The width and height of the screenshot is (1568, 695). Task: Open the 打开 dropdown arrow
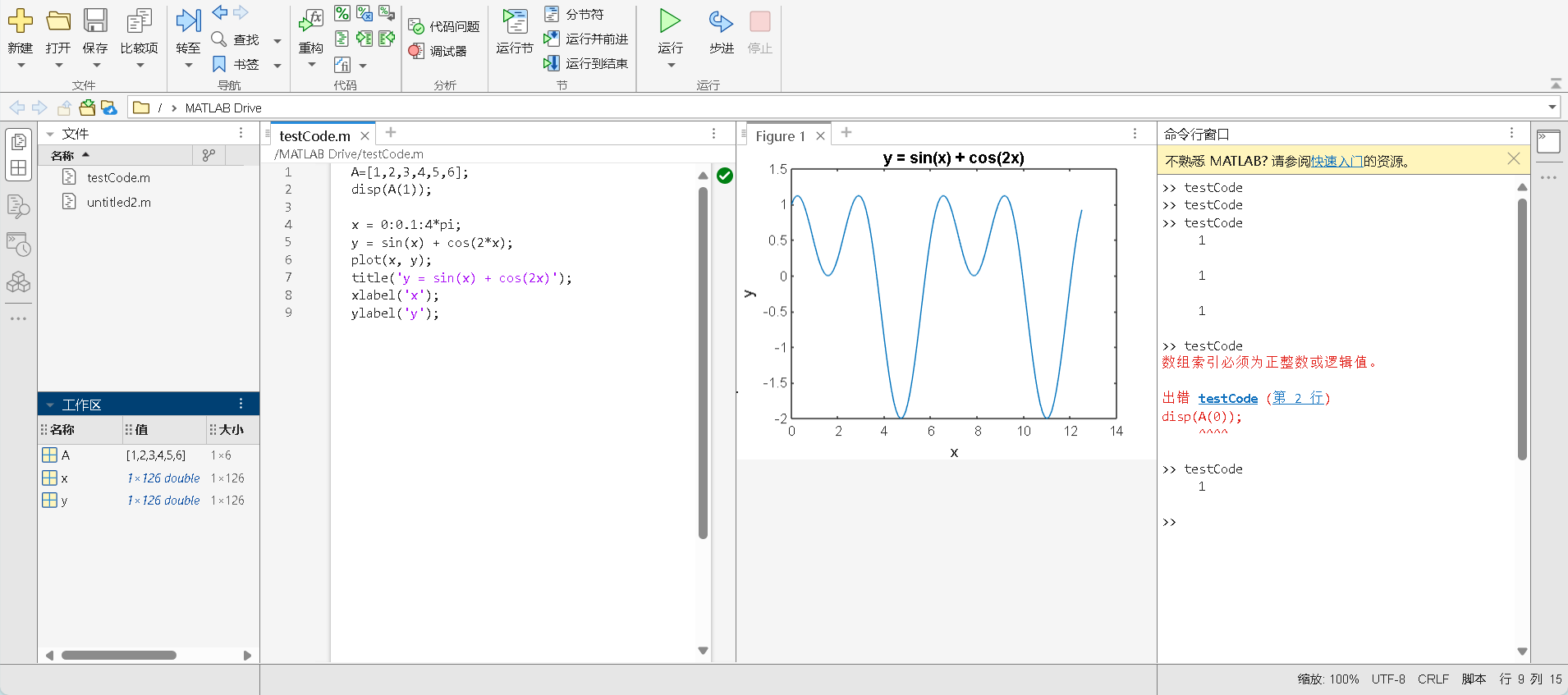[58, 66]
